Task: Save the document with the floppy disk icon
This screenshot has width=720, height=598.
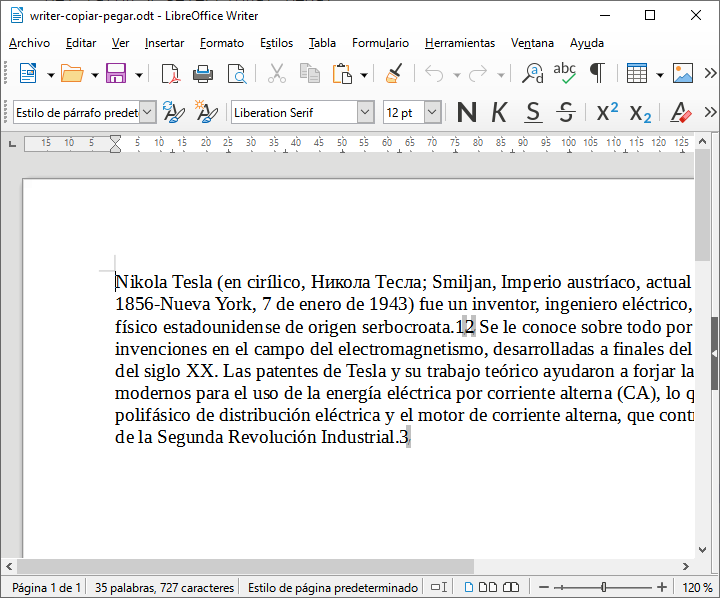Action: coord(116,73)
